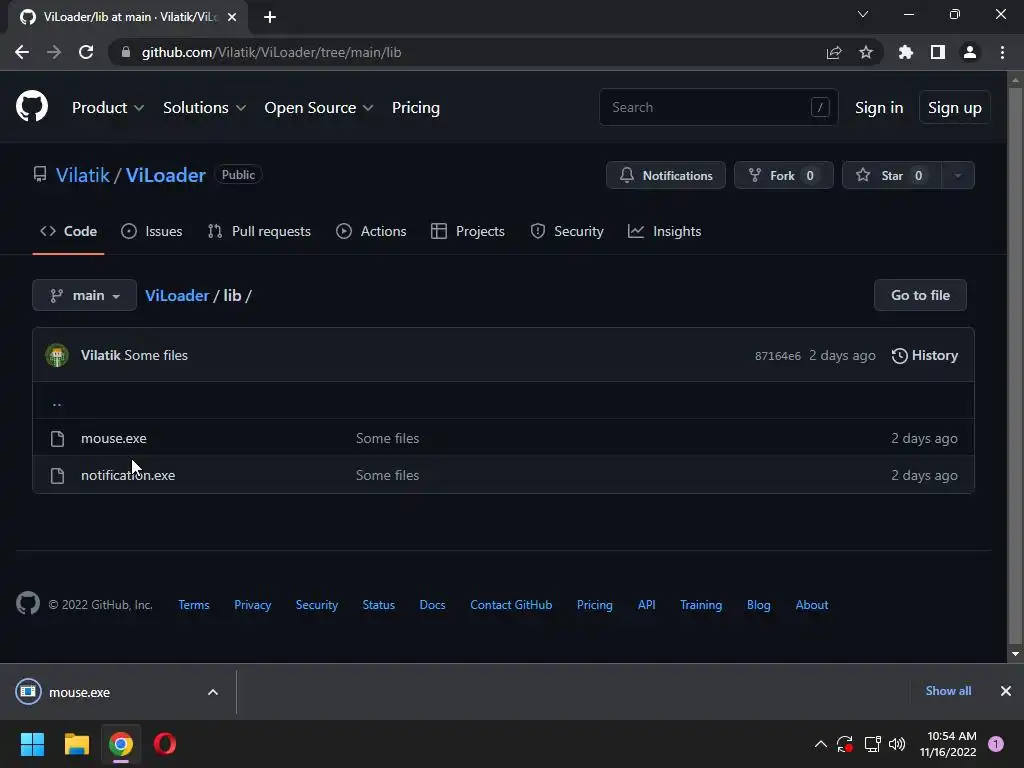Fork the ViLoader repository

(784, 175)
